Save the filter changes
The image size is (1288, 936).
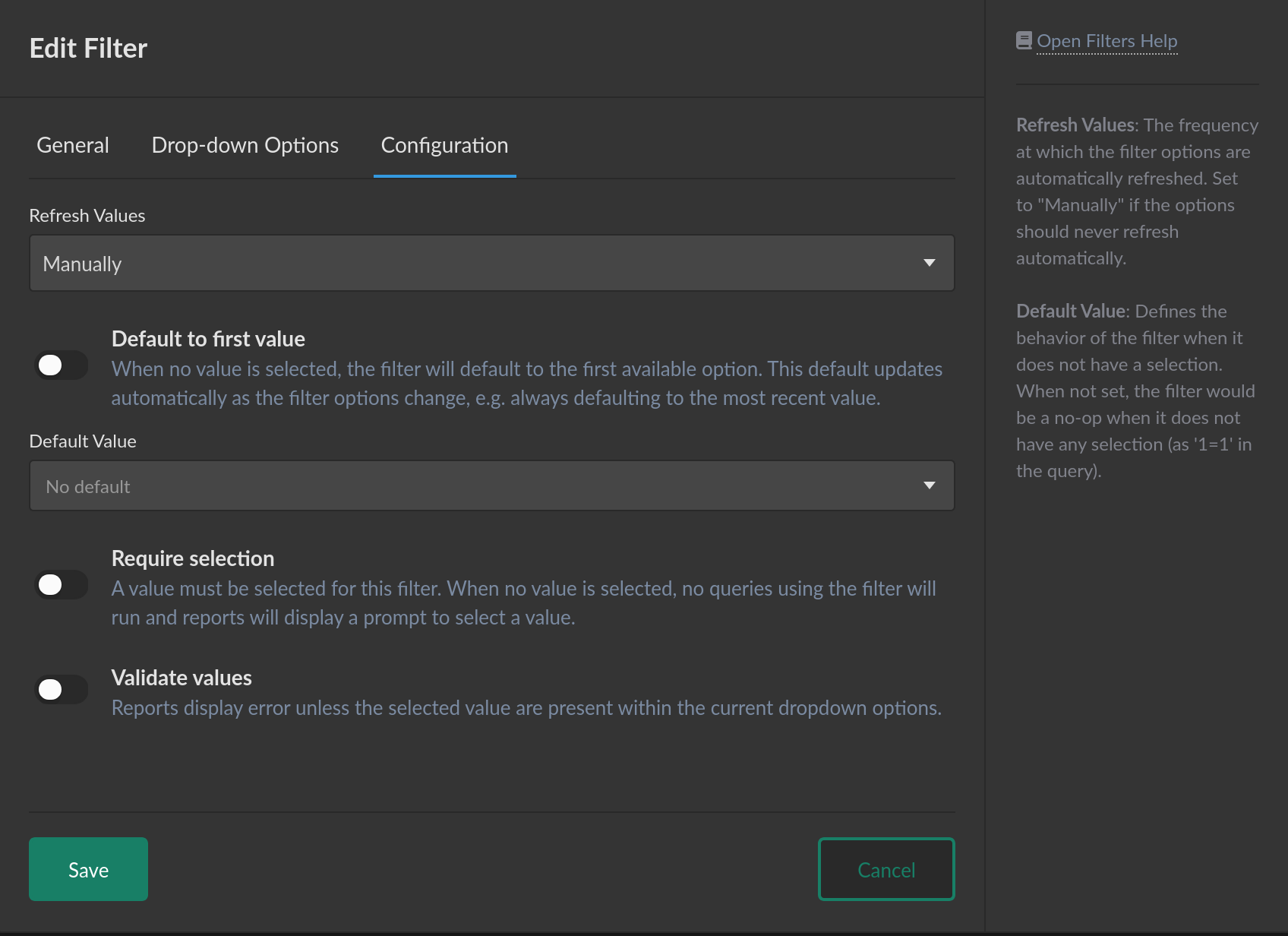tap(88, 869)
